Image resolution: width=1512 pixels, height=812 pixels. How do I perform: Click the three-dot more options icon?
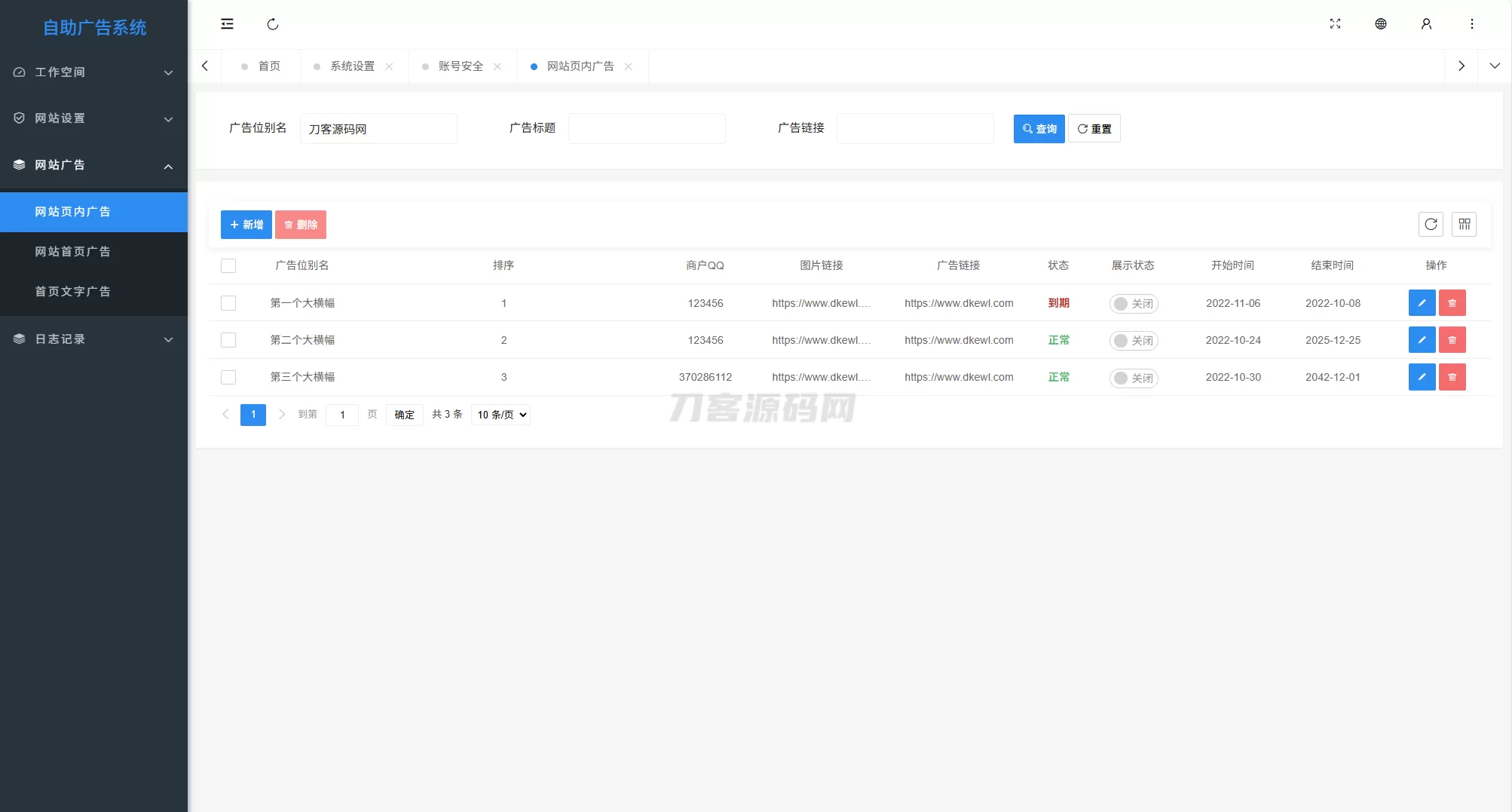click(1472, 24)
